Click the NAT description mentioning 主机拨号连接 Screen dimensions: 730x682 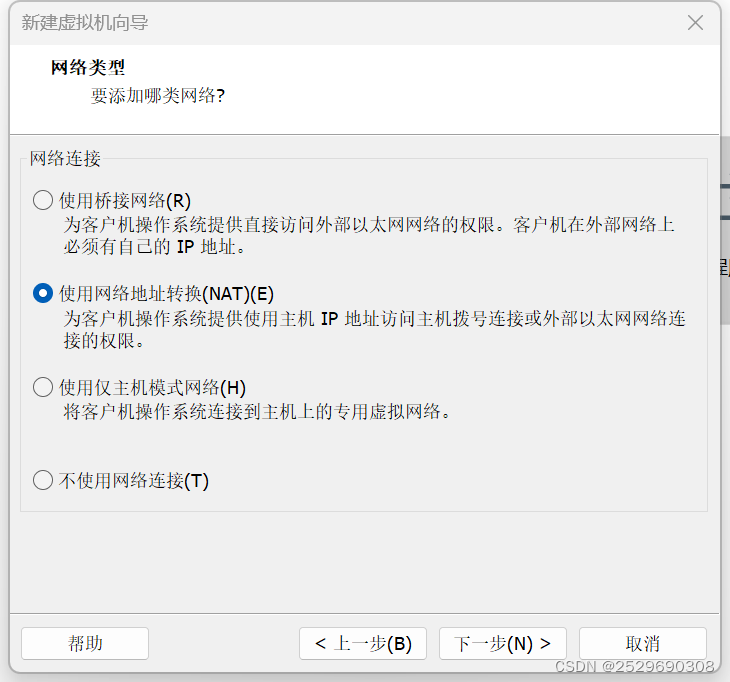[374, 330]
